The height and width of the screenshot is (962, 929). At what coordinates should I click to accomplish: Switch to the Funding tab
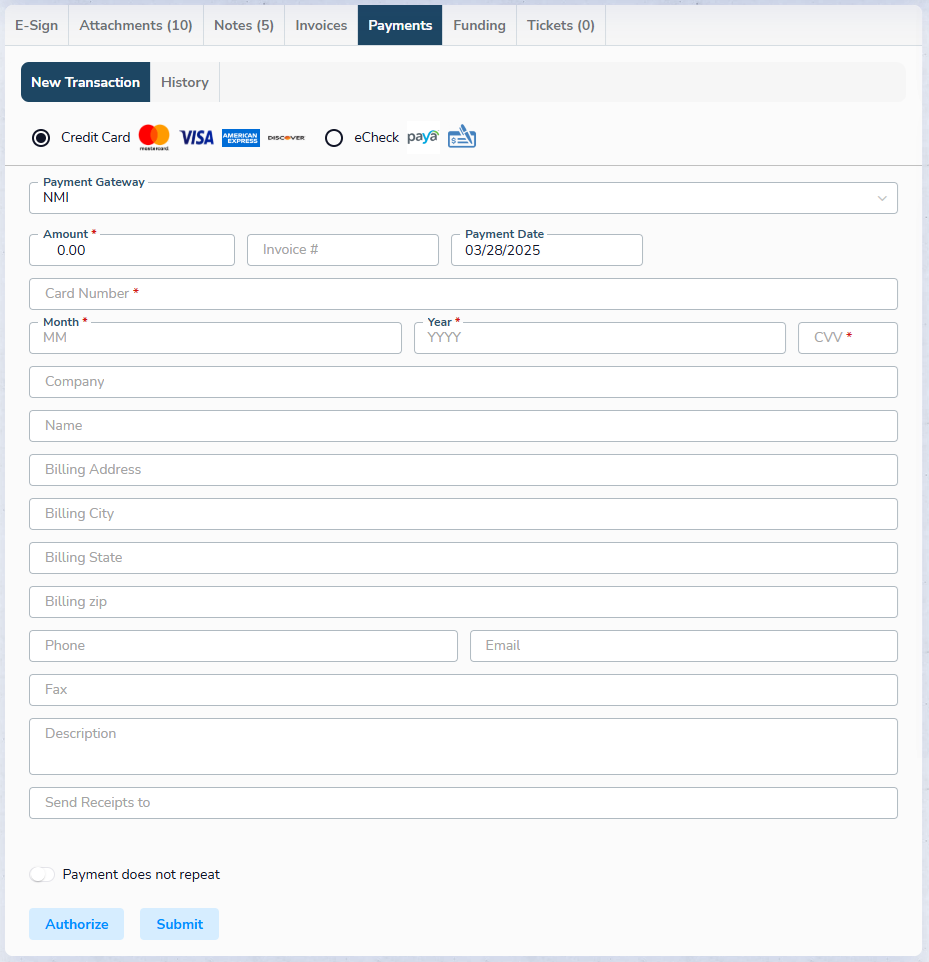pyautogui.click(x=479, y=25)
